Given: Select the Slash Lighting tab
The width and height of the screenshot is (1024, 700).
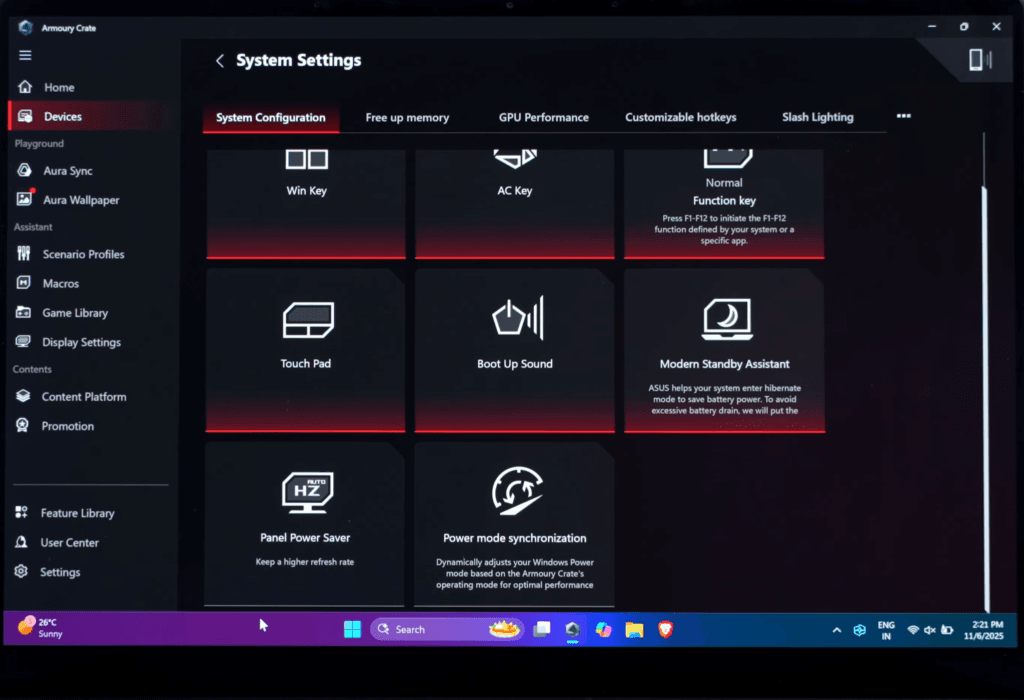Looking at the screenshot, I should click(817, 118).
